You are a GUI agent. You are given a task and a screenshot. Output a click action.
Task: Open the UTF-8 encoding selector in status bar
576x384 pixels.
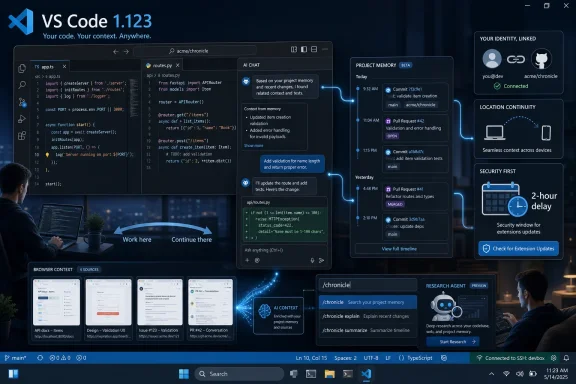(x=371, y=358)
